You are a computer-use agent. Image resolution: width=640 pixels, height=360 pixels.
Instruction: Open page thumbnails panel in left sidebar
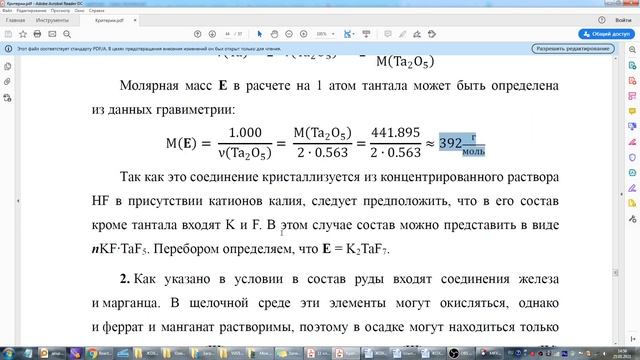click(x=7, y=66)
